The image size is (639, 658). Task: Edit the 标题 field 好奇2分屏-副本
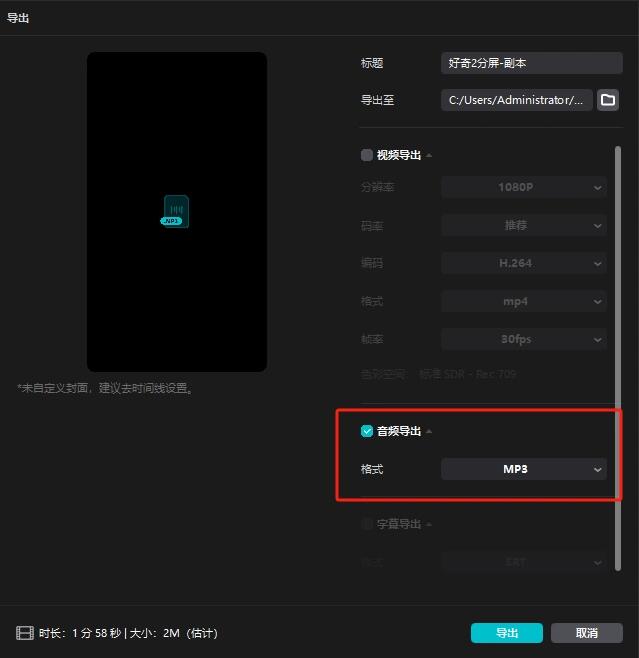[532, 63]
